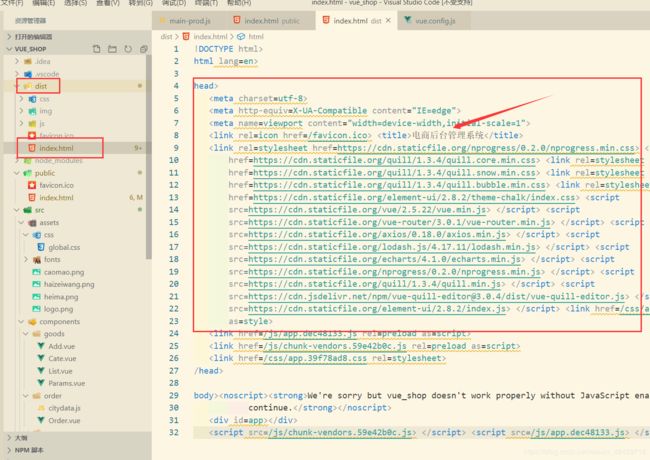Click html symbol in the breadcrumb
Screen dimensions: 650x460
(256, 36)
